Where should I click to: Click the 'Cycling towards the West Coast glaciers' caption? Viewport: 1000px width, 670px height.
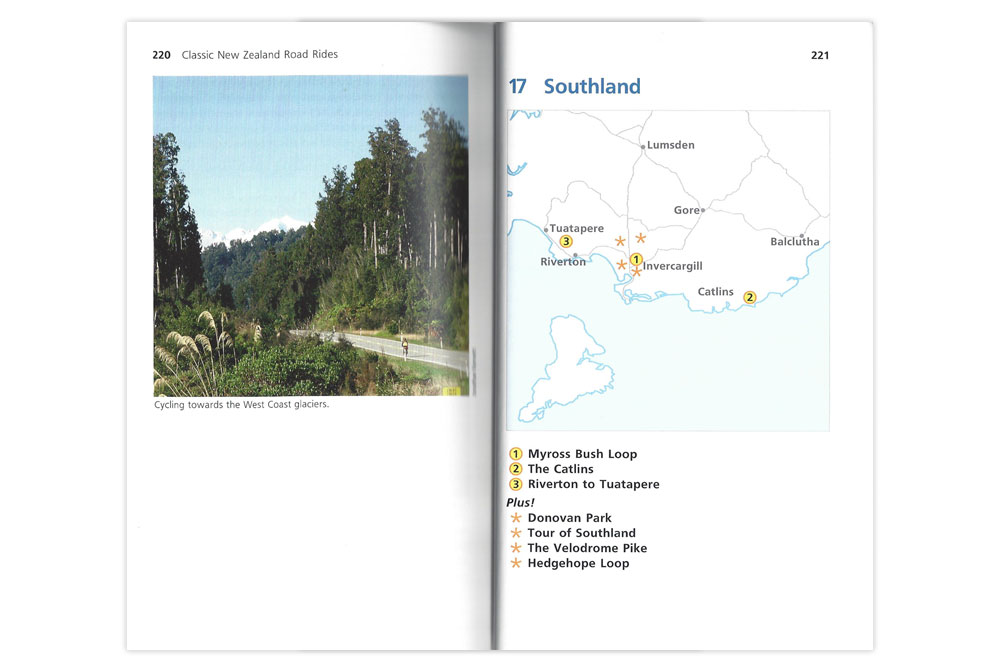(x=242, y=404)
